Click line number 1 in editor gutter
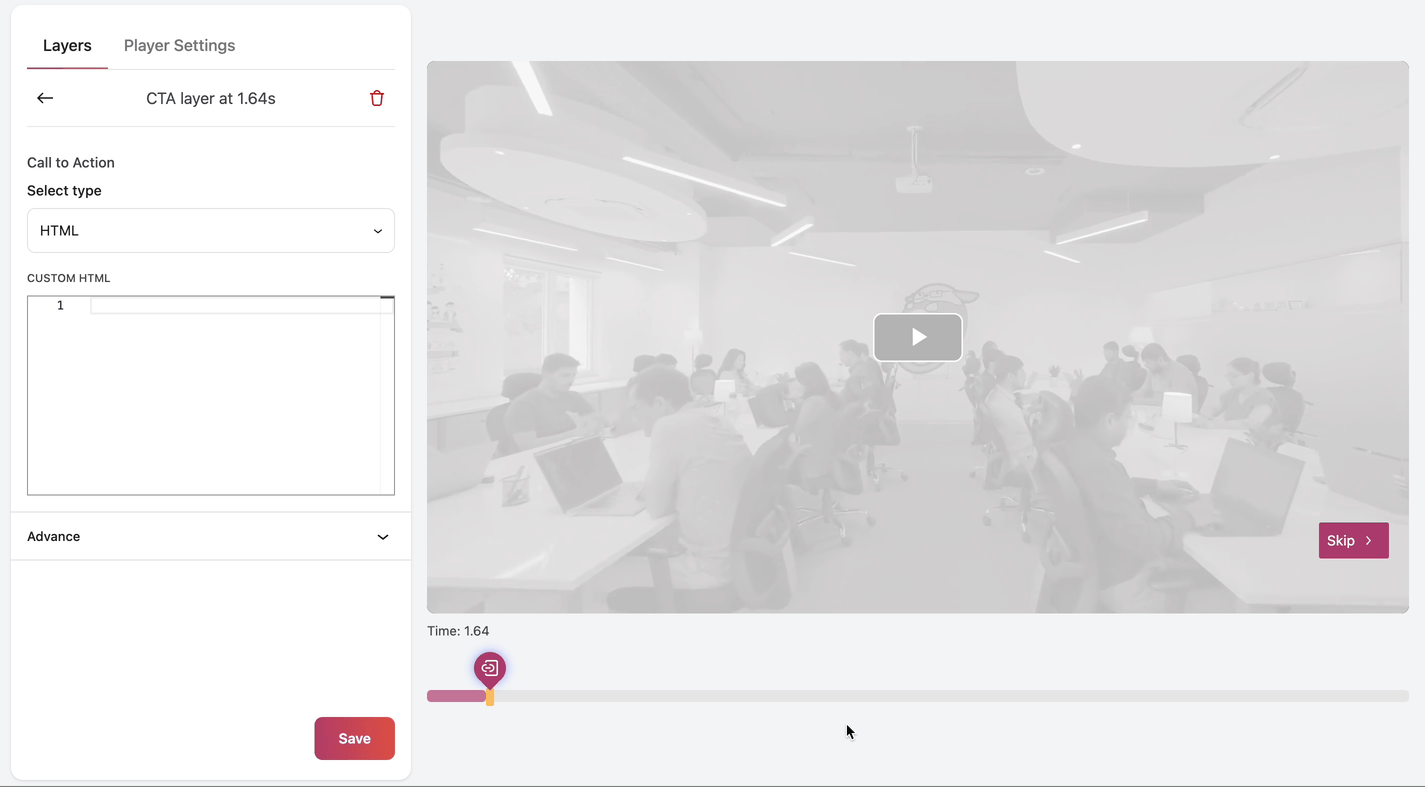The height and width of the screenshot is (787, 1425). (60, 306)
